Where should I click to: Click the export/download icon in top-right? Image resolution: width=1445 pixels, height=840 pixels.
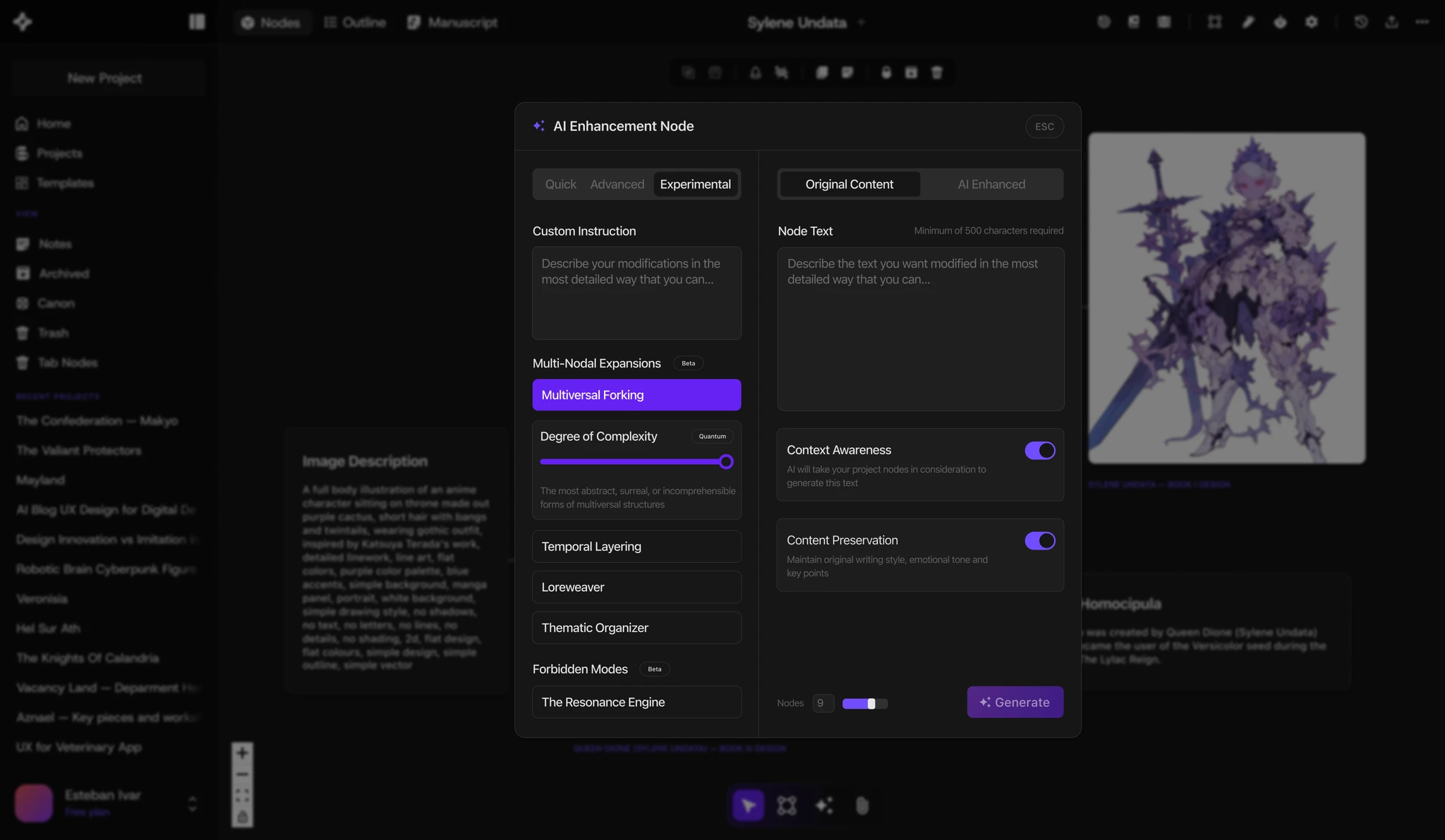click(x=1391, y=22)
